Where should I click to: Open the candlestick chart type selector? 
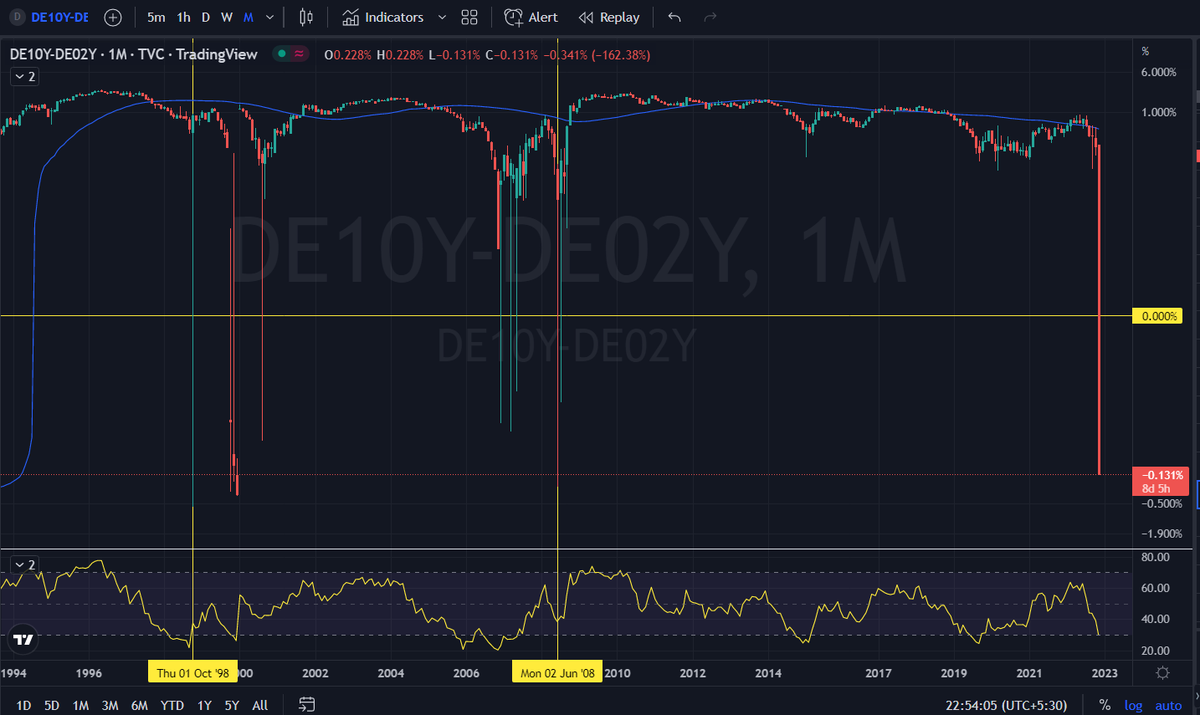click(x=307, y=17)
